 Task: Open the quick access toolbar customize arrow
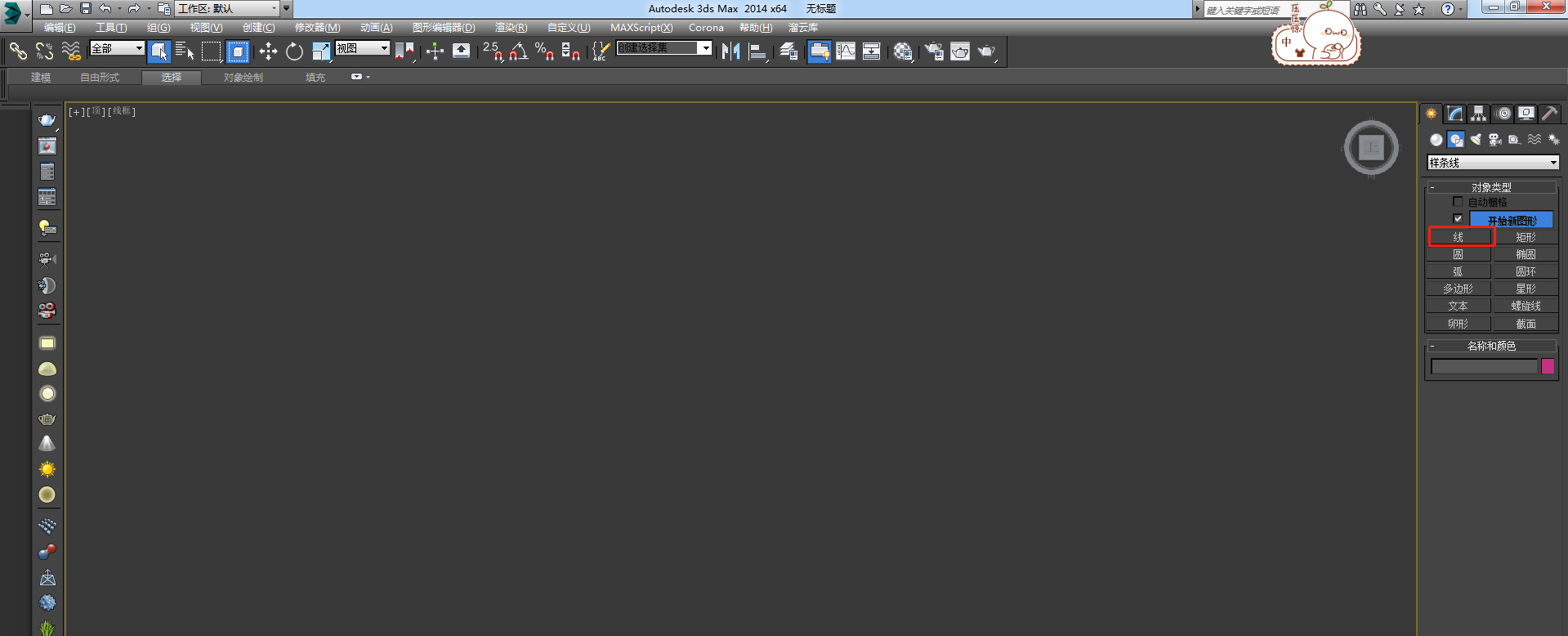[x=286, y=8]
